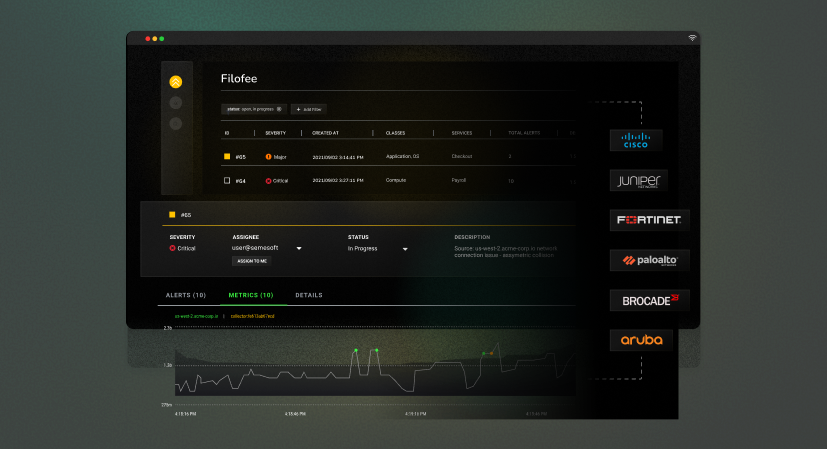Click the 'Payroll' service cell
This screenshot has height=449, width=827.
[x=459, y=180]
